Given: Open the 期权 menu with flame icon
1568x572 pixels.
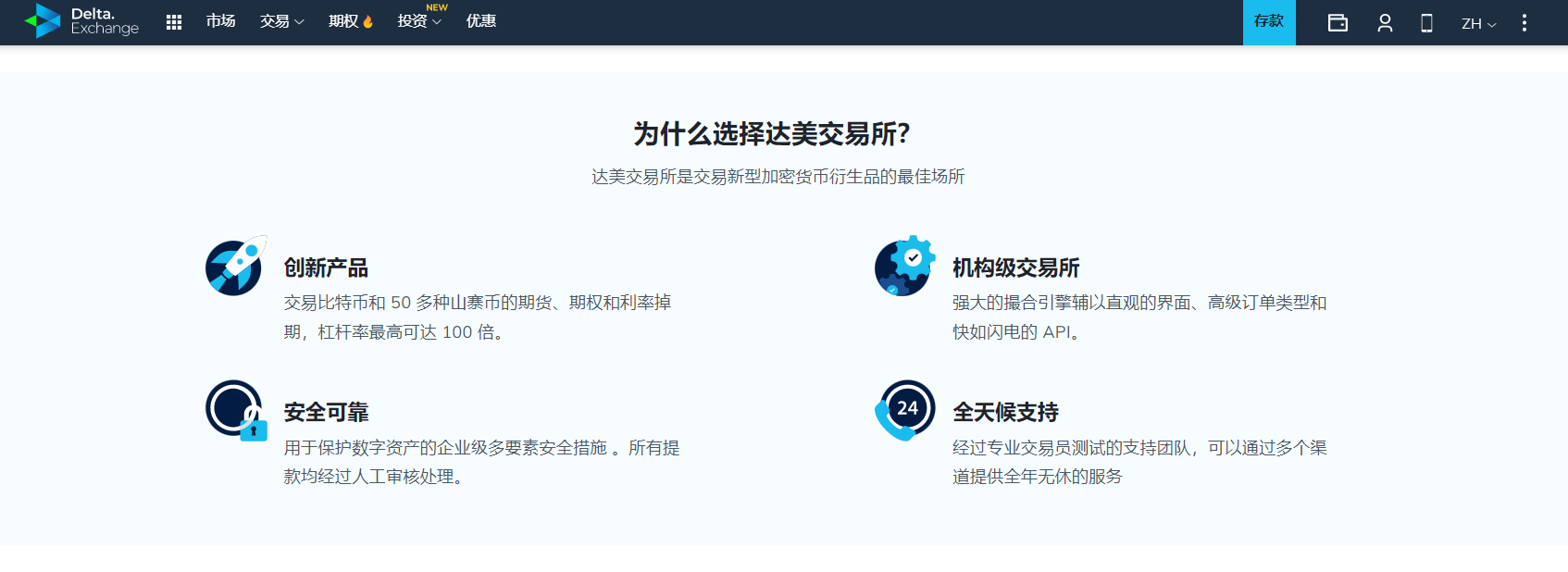Looking at the screenshot, I should (x=351, y=21).
